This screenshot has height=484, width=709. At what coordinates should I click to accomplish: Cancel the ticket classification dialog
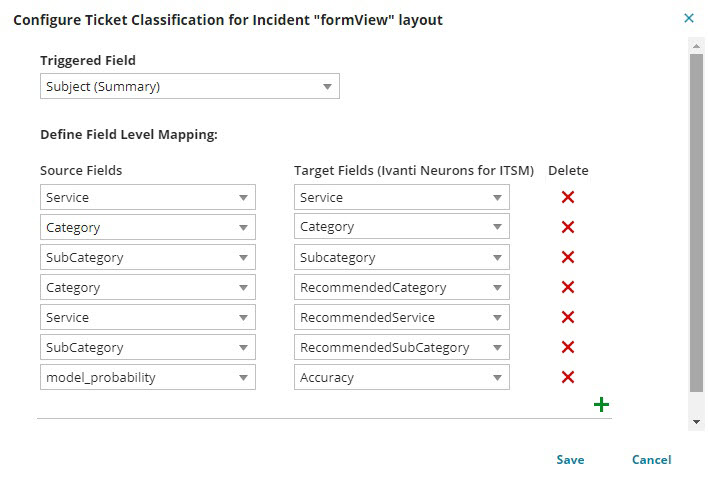(651, 460)
